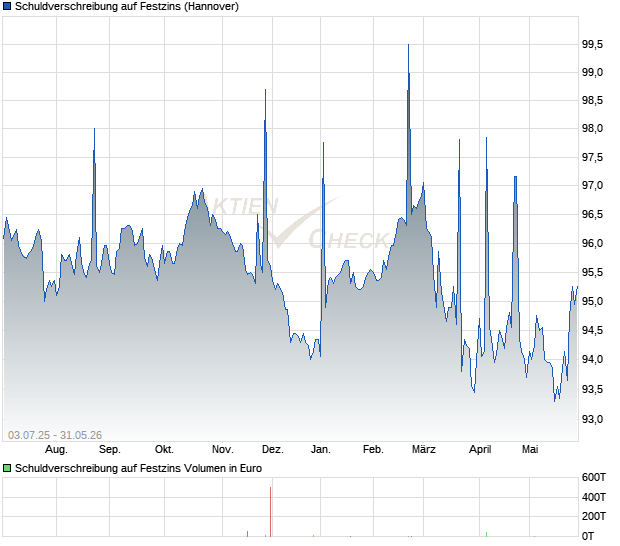Click the tallest red volume bar in December
The image size is (620, 546).
coord(270,512)
